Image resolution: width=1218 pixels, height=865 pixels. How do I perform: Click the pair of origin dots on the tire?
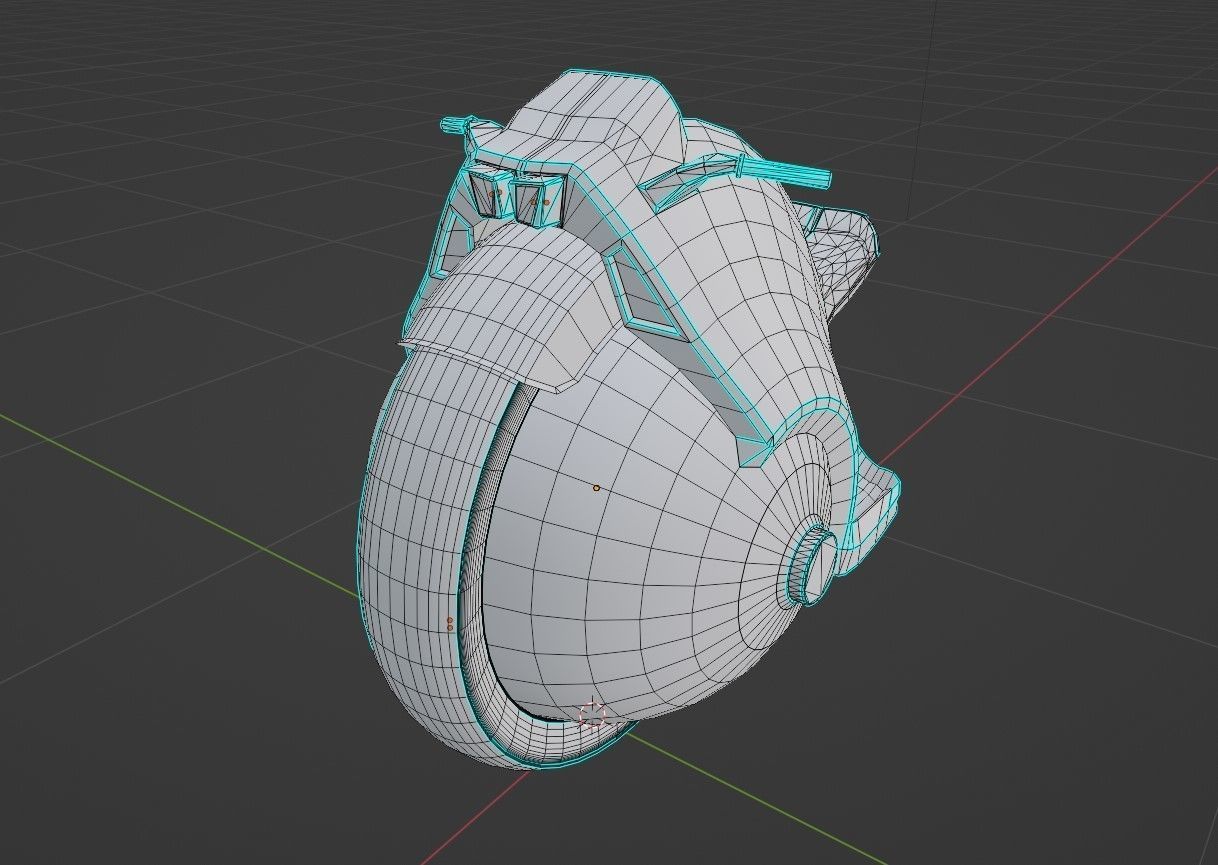coord(449,624)
